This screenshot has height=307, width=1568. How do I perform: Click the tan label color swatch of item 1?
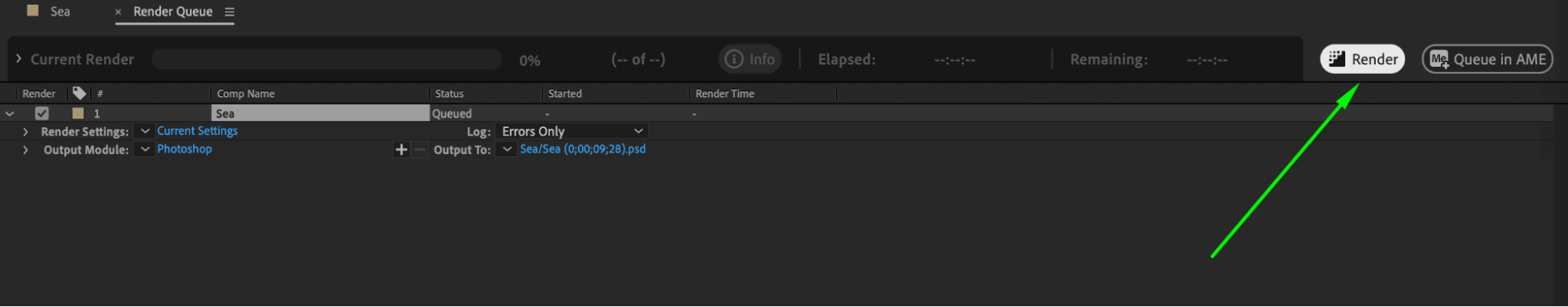pos(78,113)
